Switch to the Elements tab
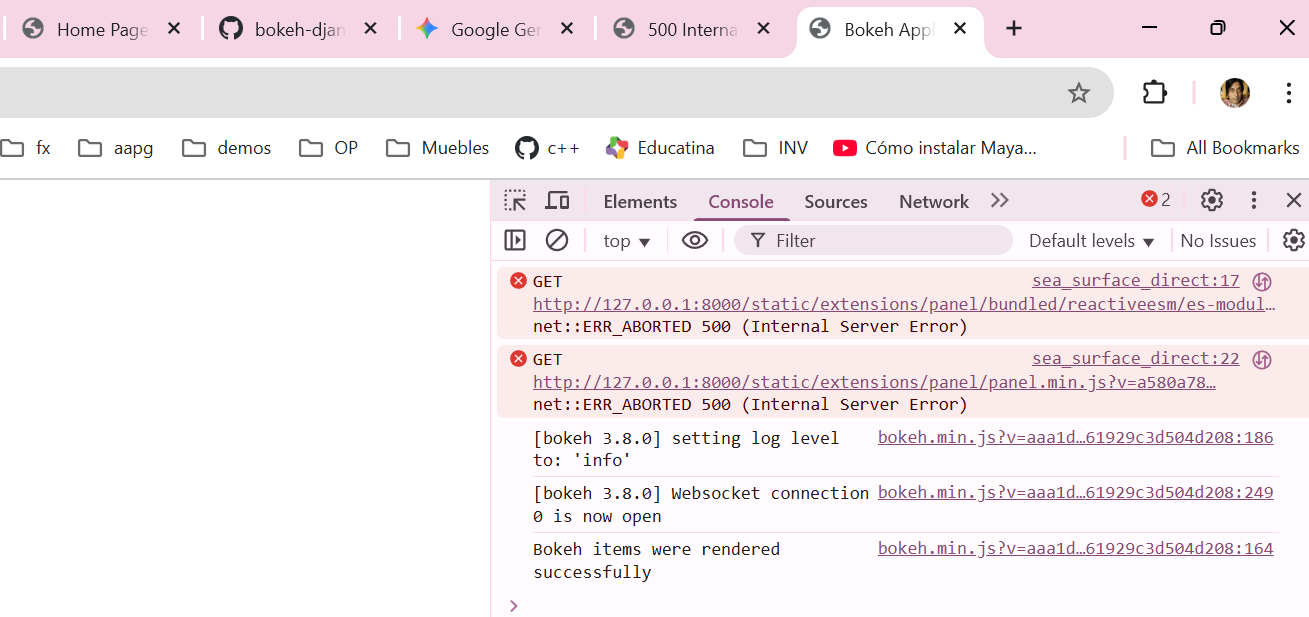Viewport: 1309px width, 617px height. click(640, 202)
